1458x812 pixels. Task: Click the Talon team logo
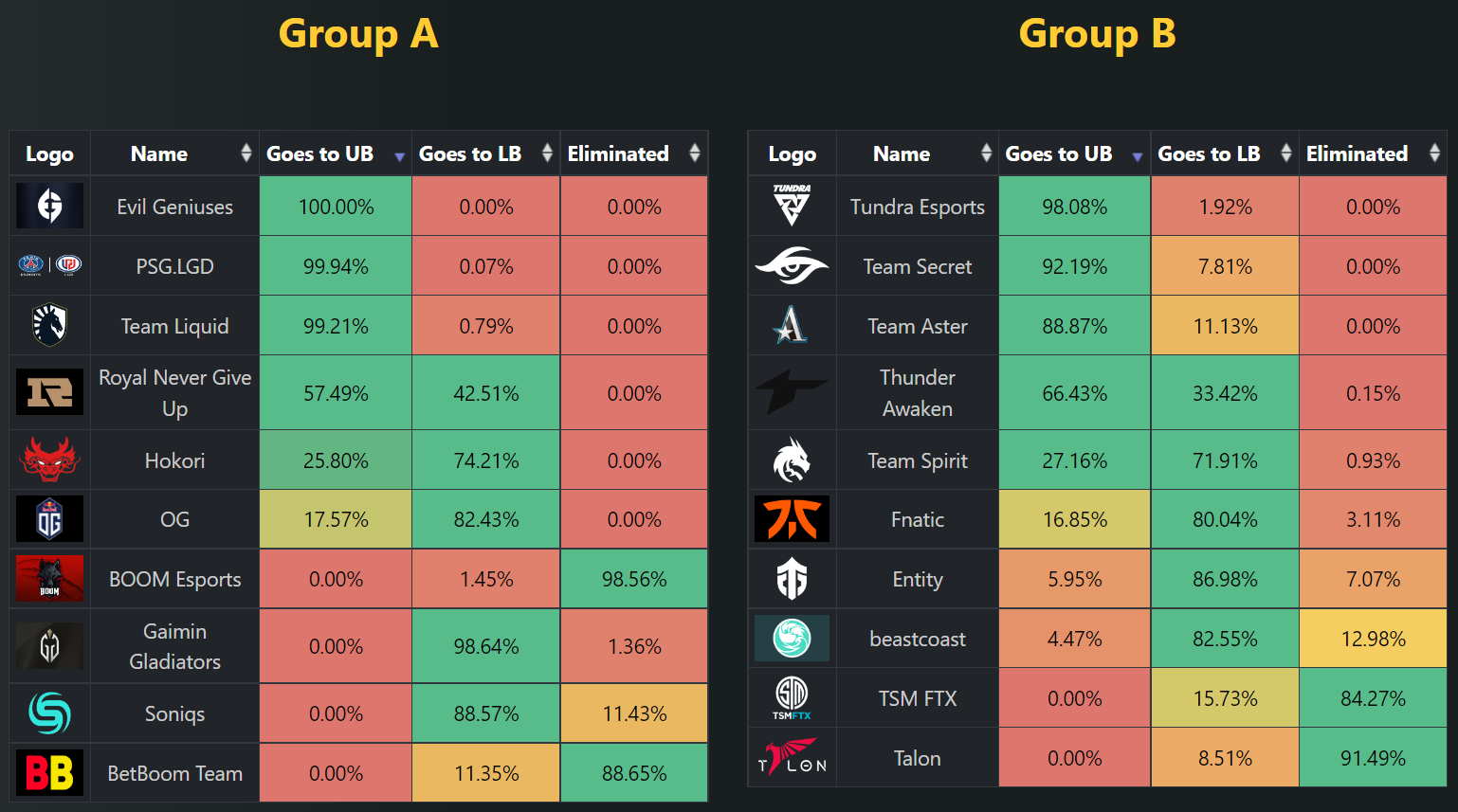point(792,758)
